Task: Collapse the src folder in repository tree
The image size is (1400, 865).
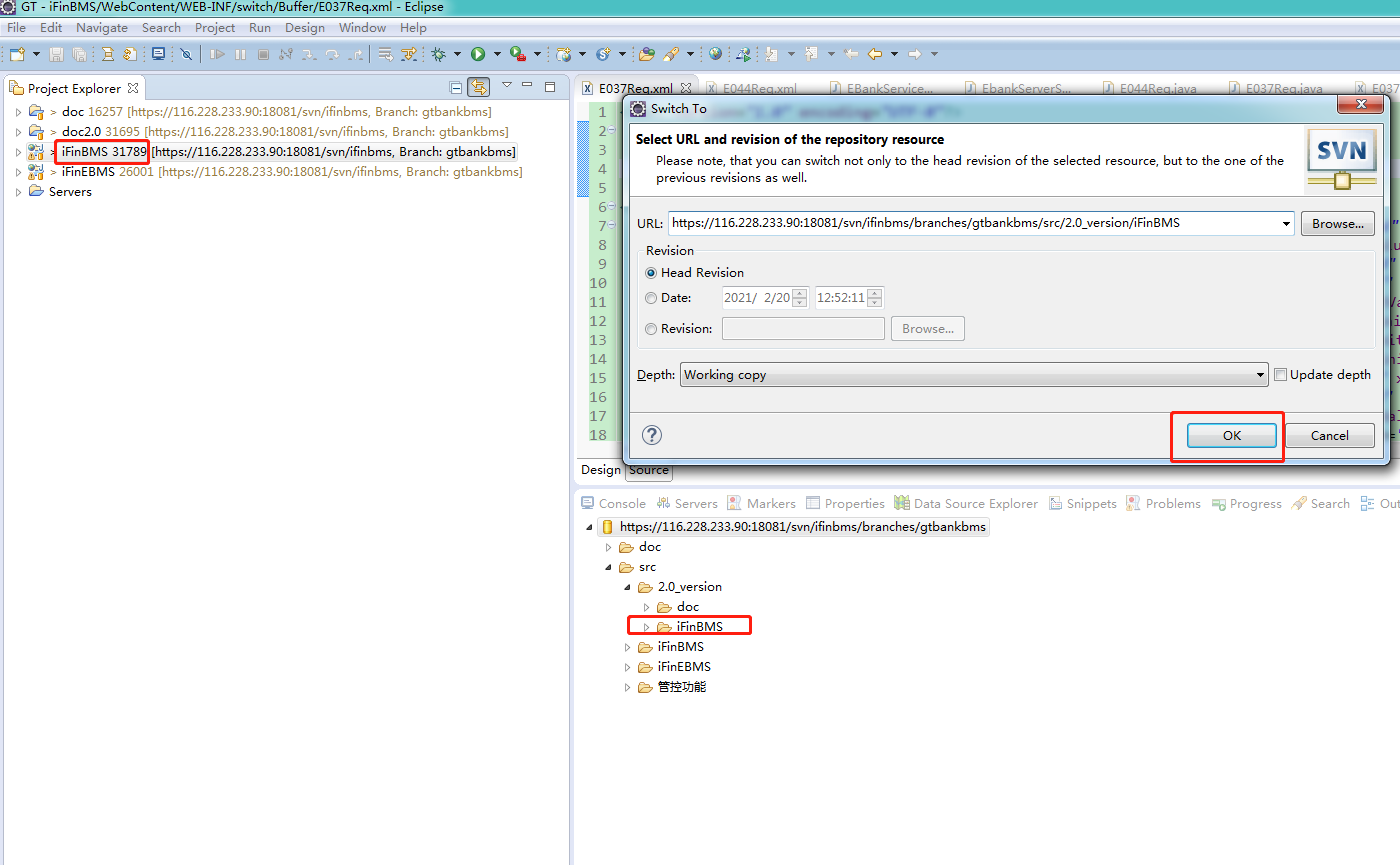Action: pyautogui.click(x=609, y=567)
